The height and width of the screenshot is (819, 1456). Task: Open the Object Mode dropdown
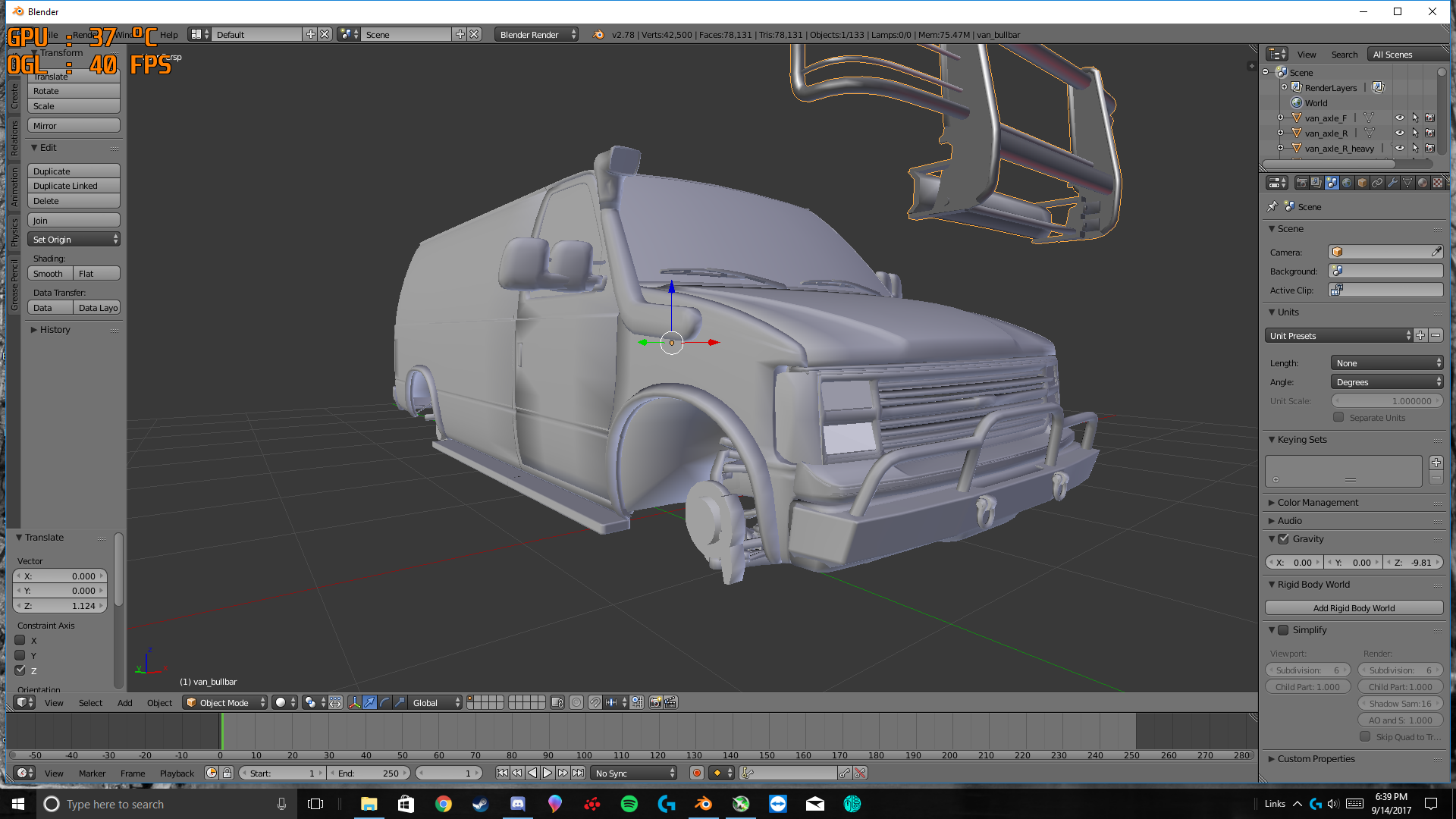click(x=225, y=702)
